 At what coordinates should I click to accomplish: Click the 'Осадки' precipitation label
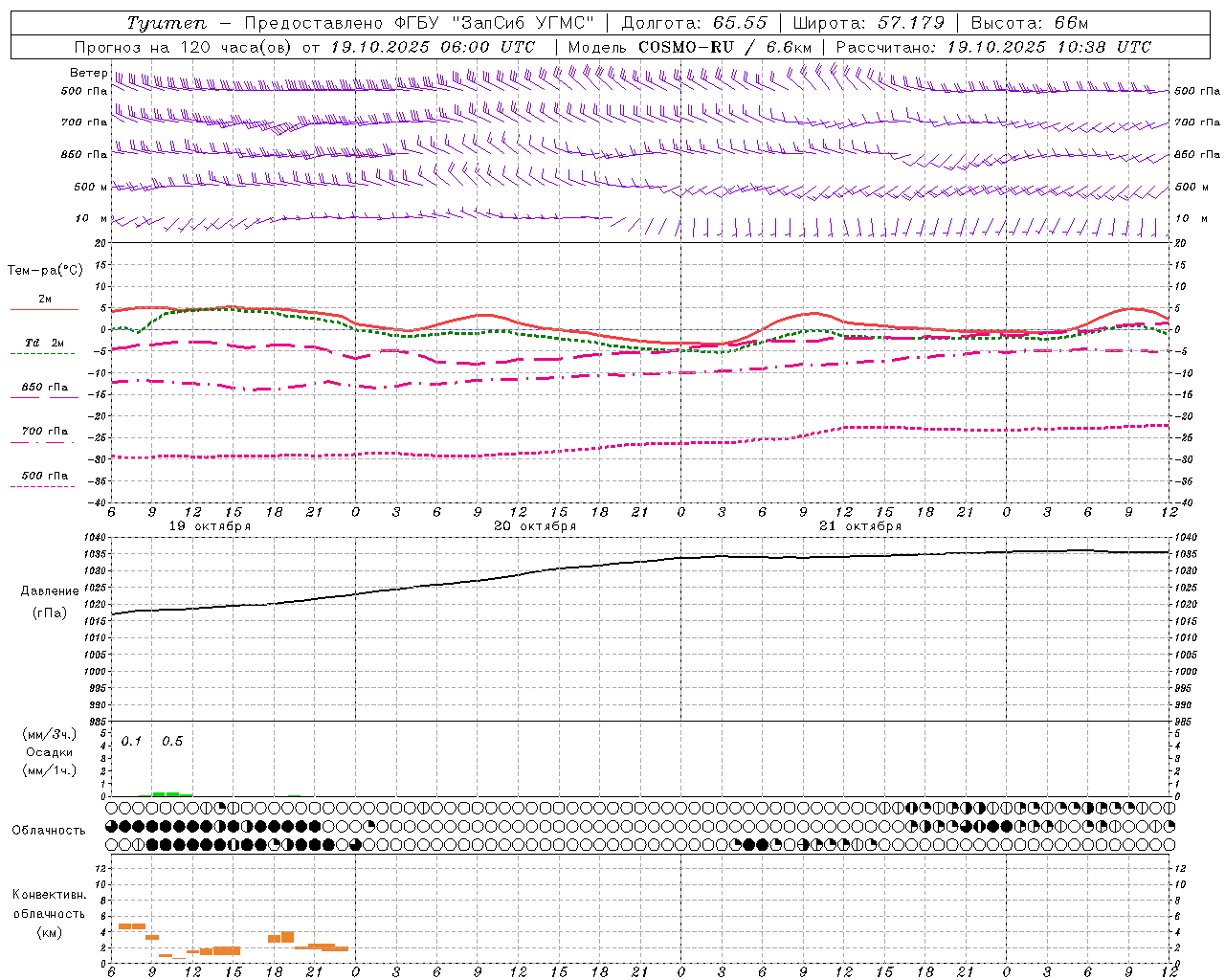[x=50, y=752]
